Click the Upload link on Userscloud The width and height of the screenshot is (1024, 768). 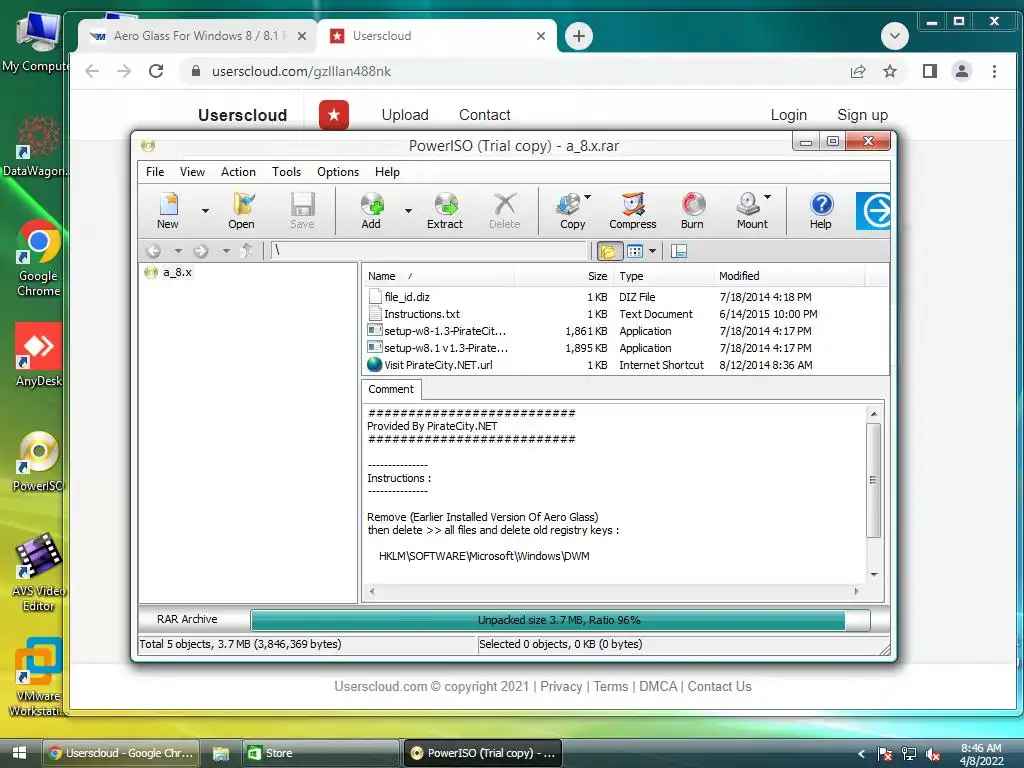coord(405,115)
